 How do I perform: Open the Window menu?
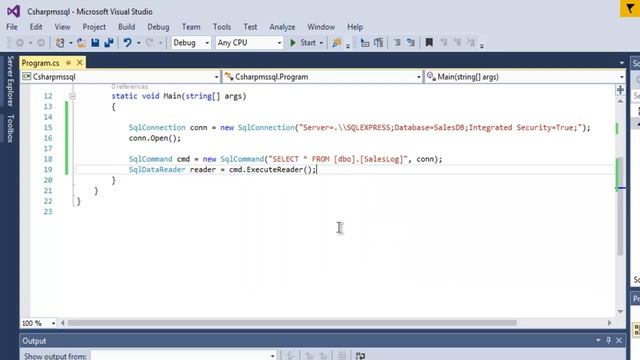321,27
